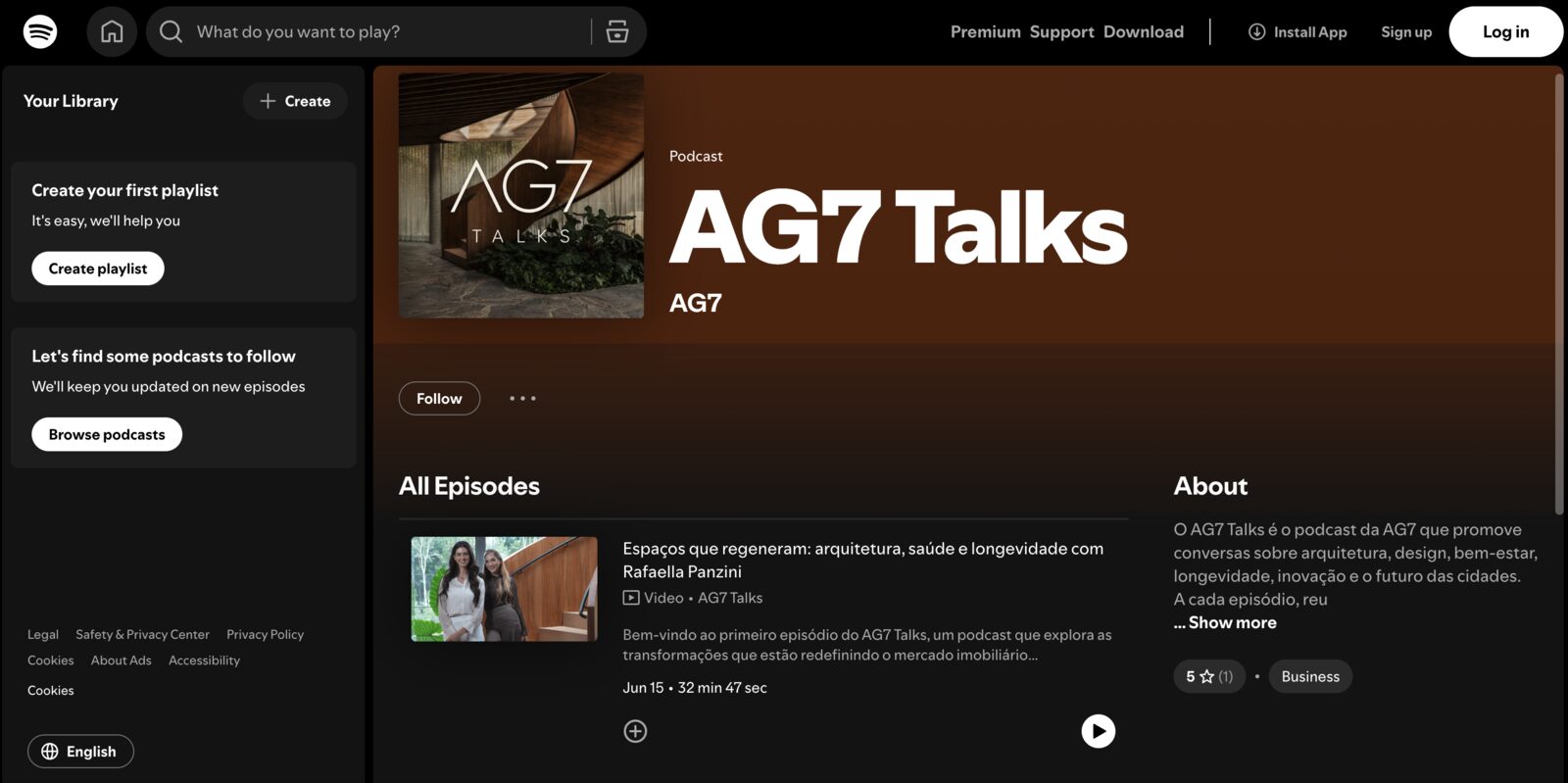Click the Create playlist button

point(98,269)
